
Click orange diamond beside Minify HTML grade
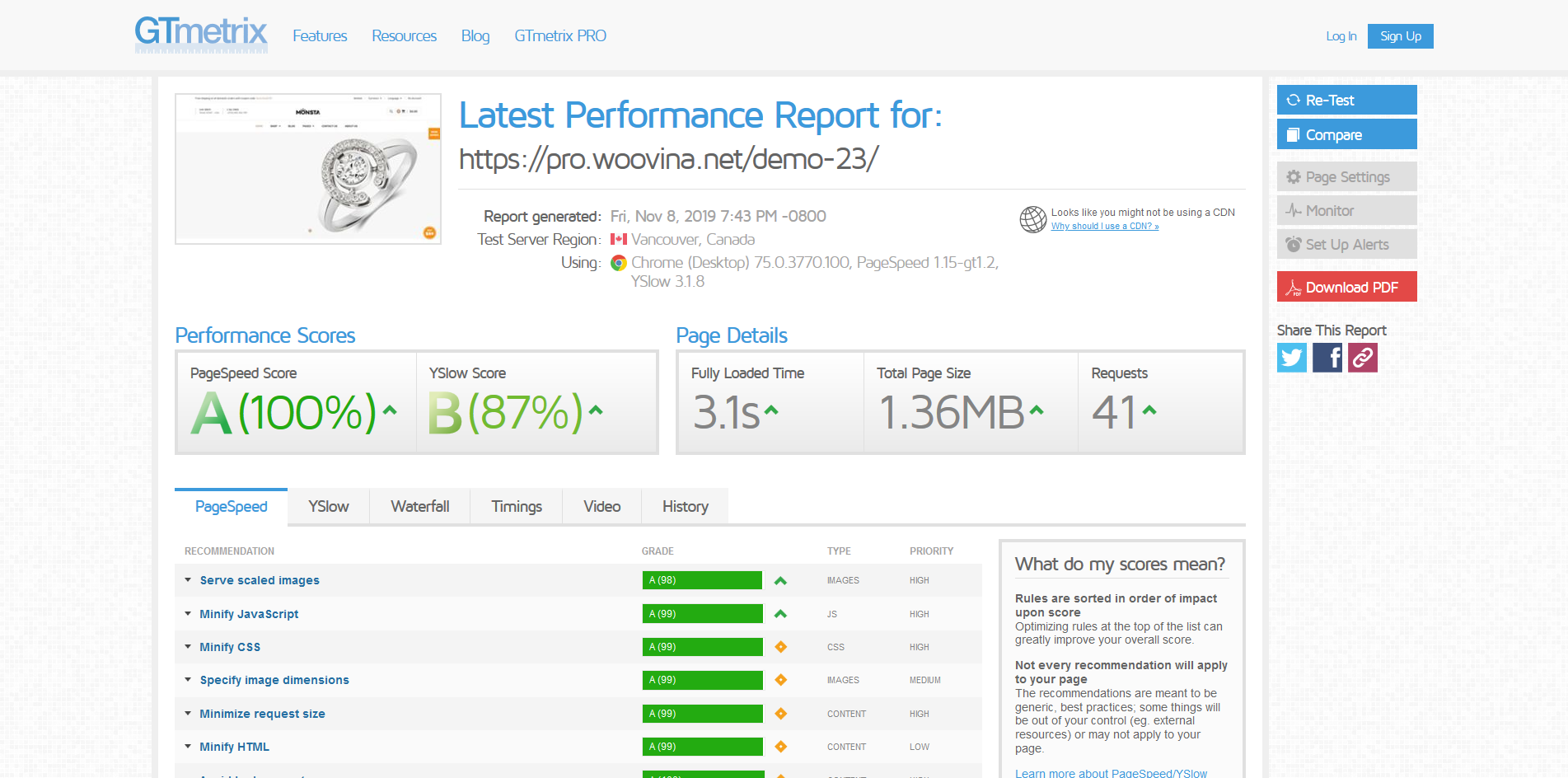(780, 747)
